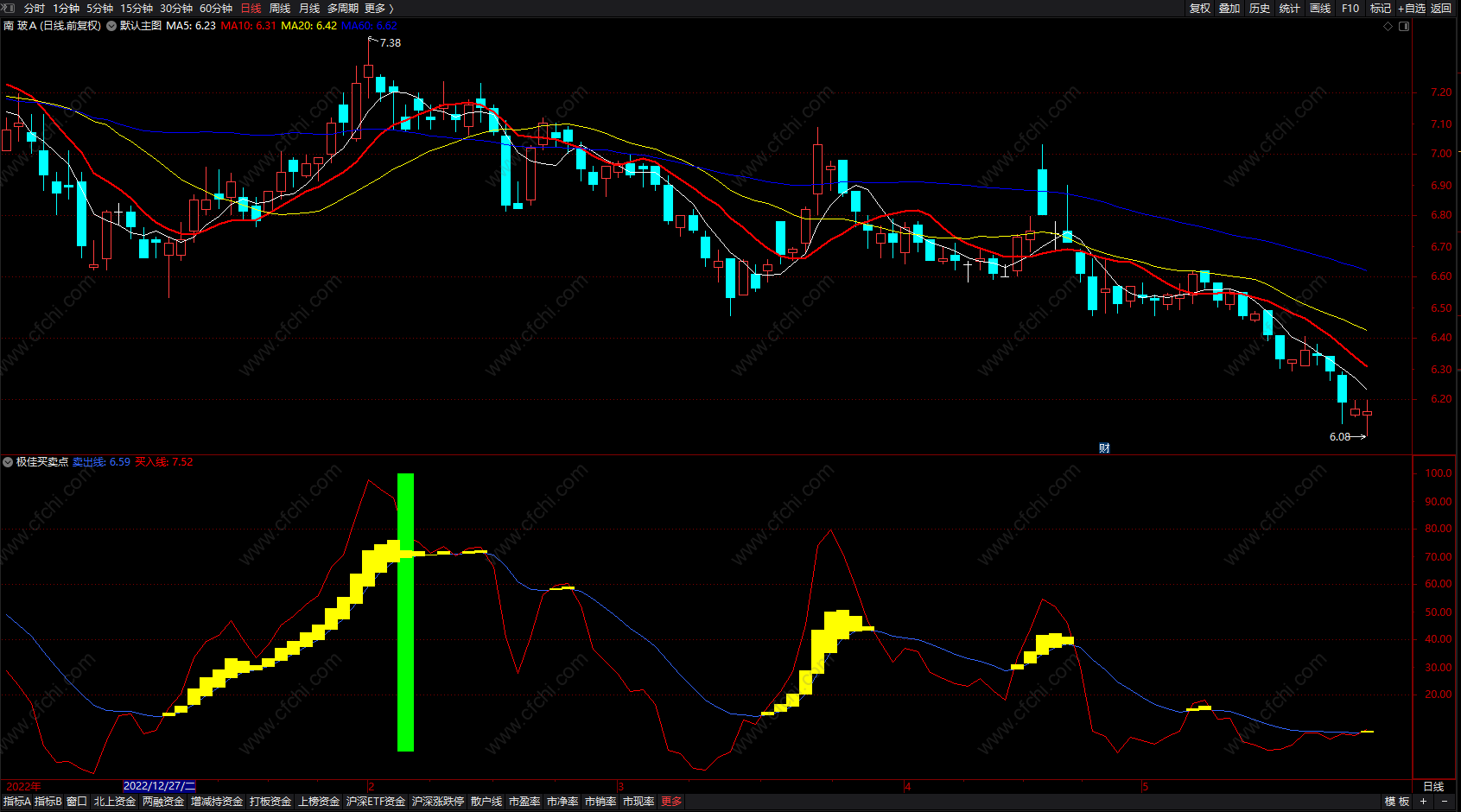Image resolution: width=1461 pixels, height=812 pixels.
Task: Click the 标记 mark tool
Action: point(1381,8)
